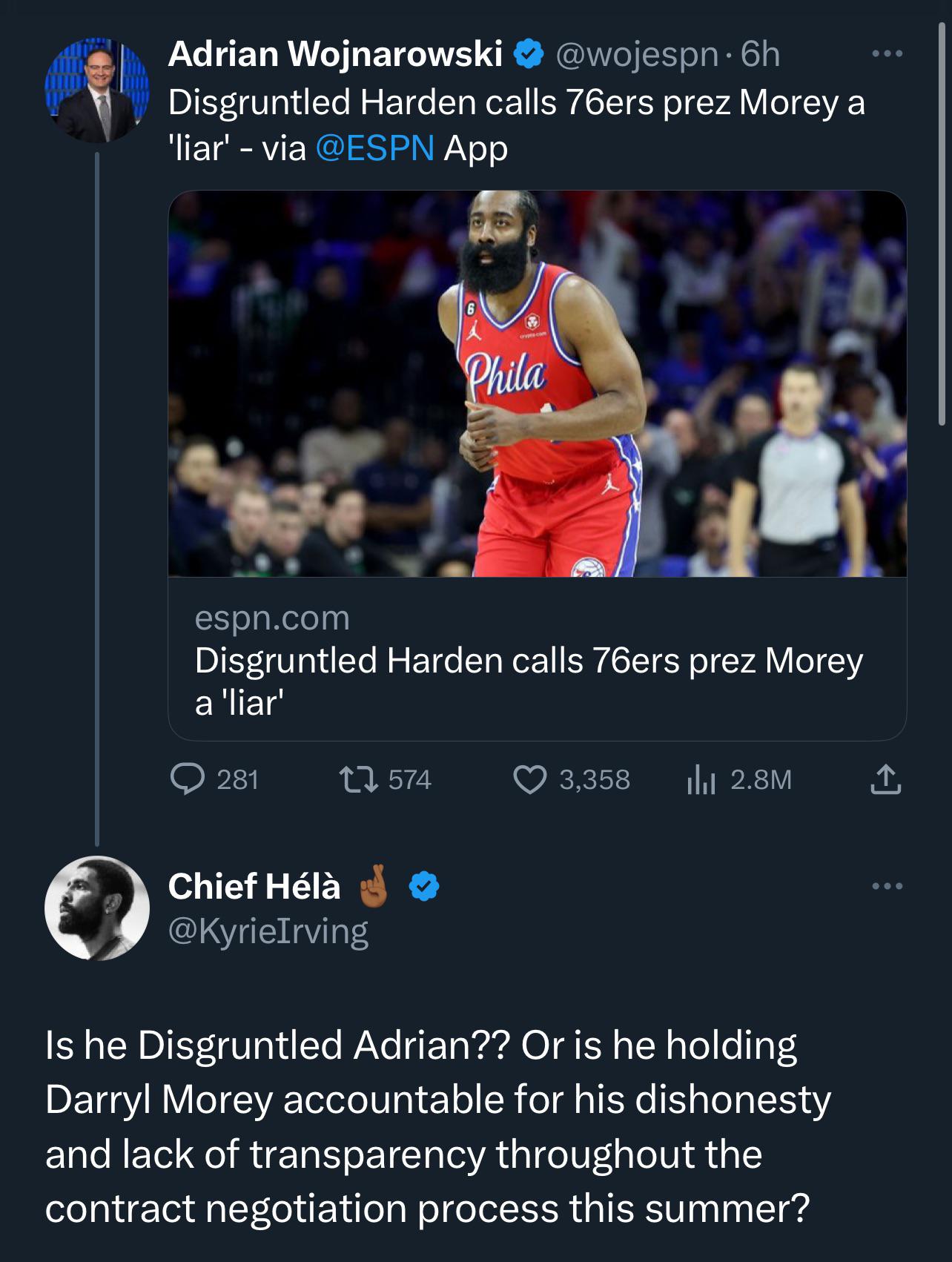The width and height of the screenshot is (952, 1262).
Task: Open Adrian Wojnarowski's profile picture
Action: click(x=97, y=90)
